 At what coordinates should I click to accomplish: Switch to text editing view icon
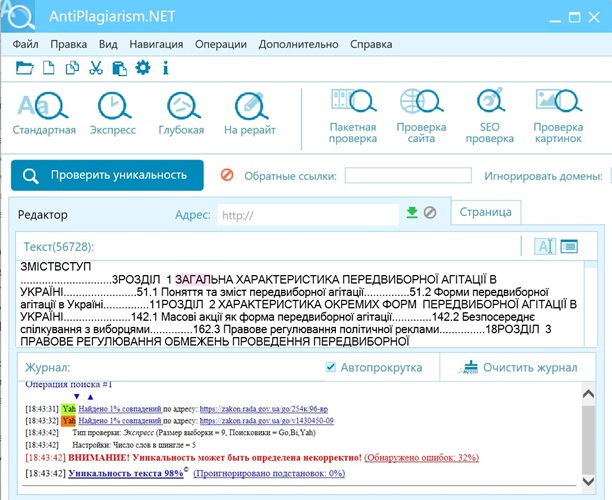(545, 246)
